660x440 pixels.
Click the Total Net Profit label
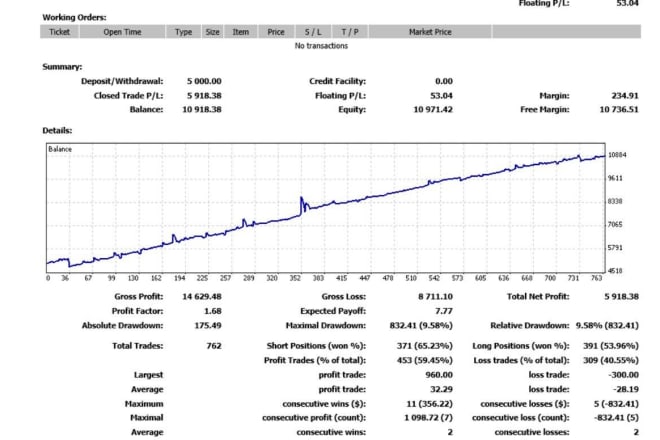click(538, 296)
